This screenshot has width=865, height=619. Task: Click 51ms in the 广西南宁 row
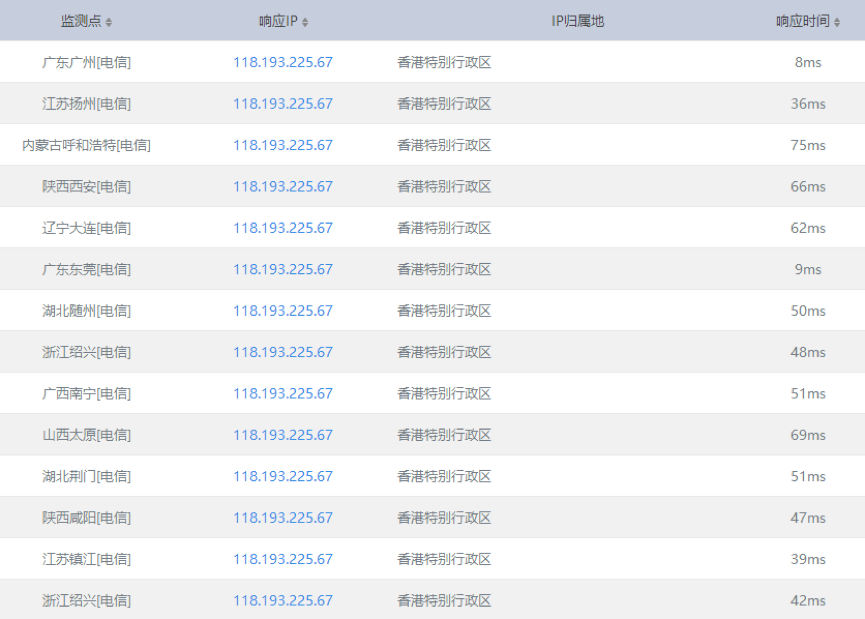808,393
